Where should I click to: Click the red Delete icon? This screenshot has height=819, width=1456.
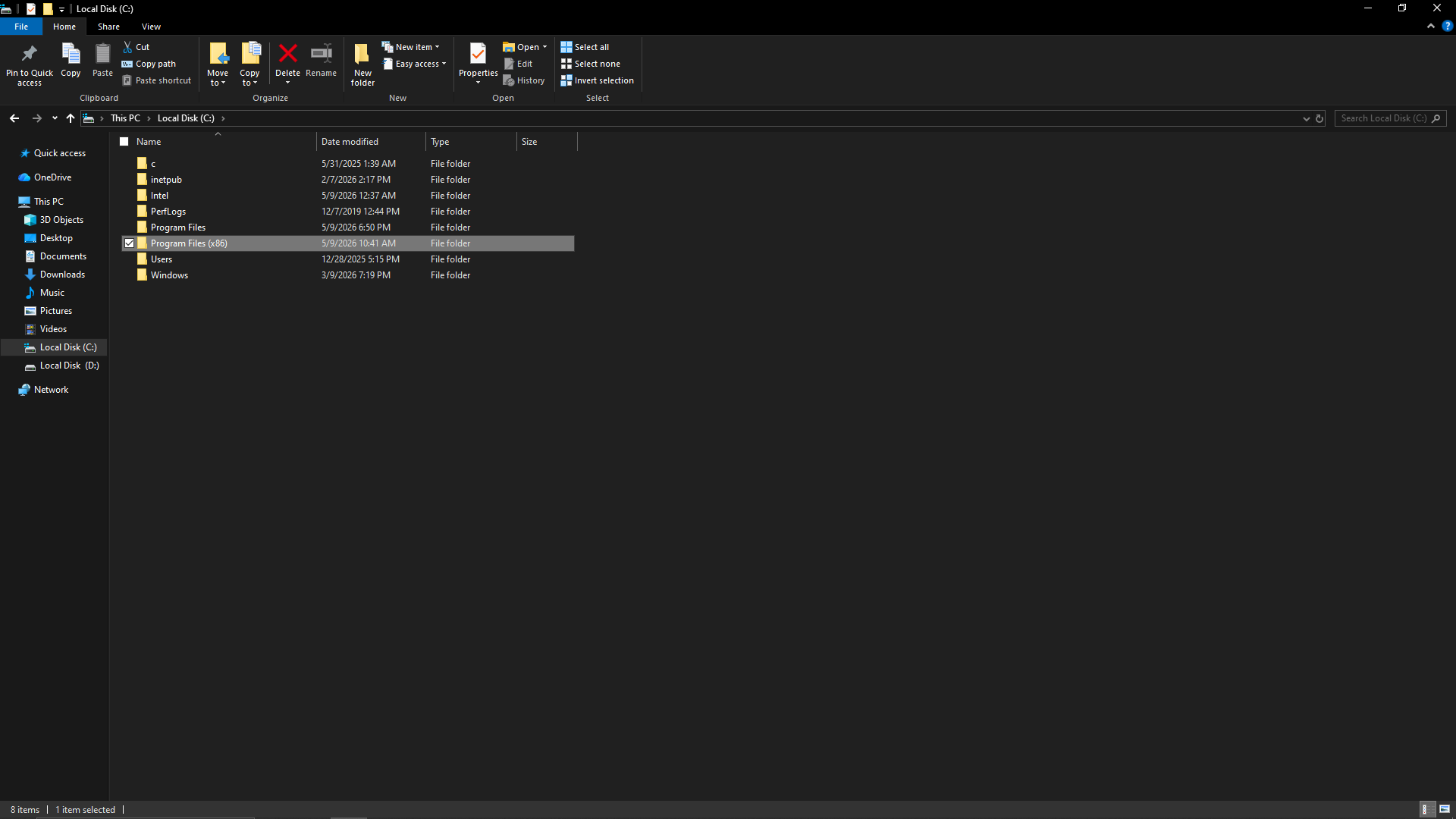pyautogui.click(x=287, y=53)
